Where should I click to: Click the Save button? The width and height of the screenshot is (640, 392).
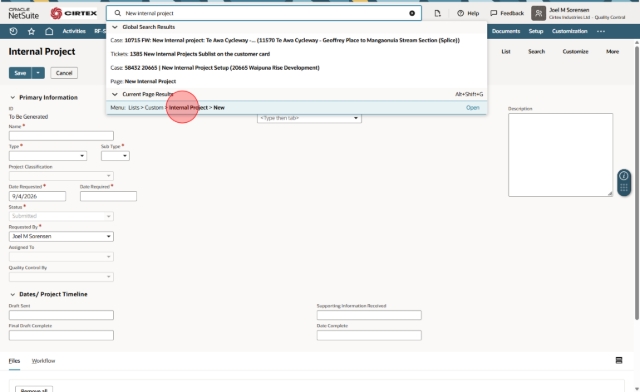[20, 73]
